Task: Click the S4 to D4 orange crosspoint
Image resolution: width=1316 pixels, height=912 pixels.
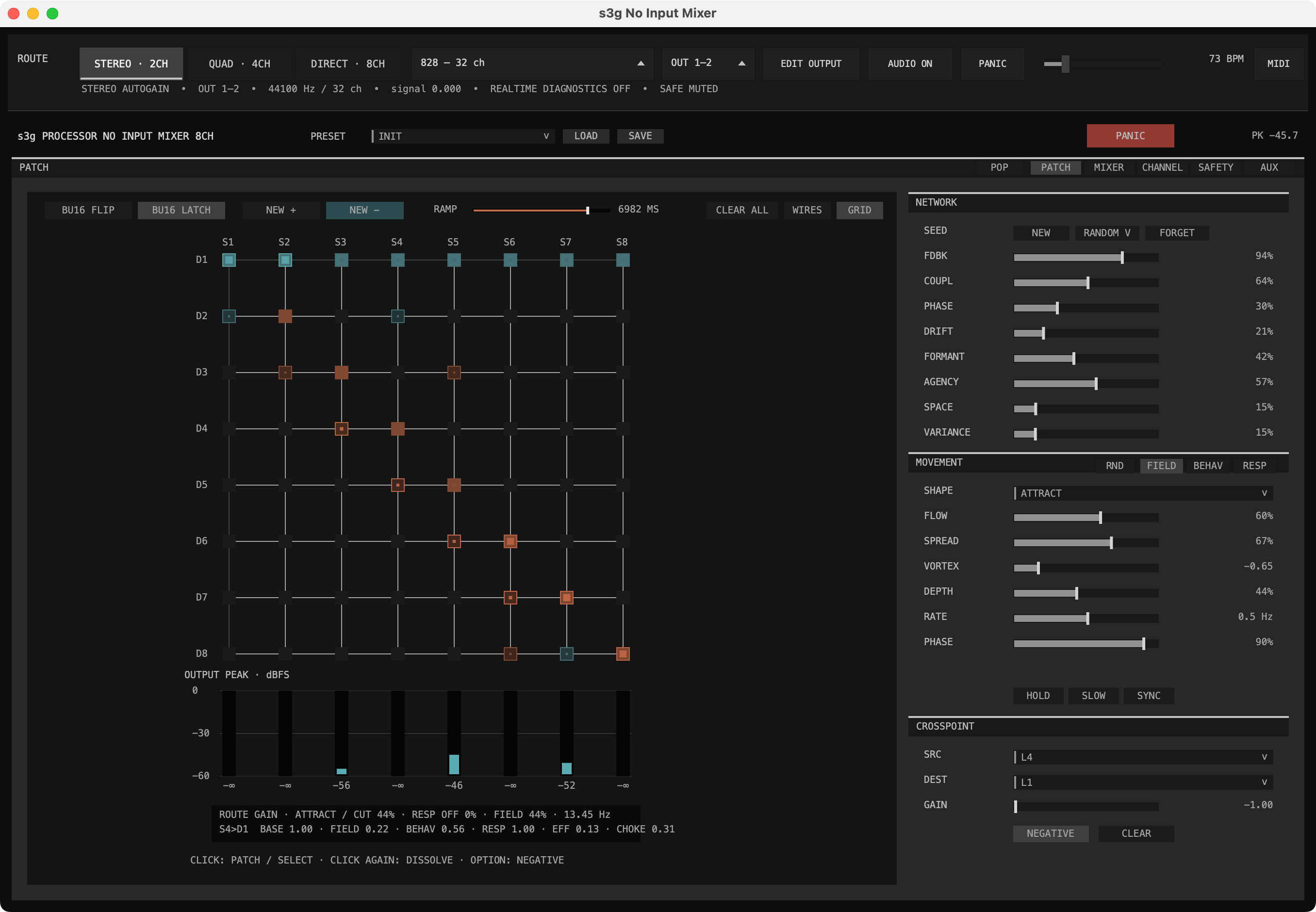Action: tap(398, 428)
